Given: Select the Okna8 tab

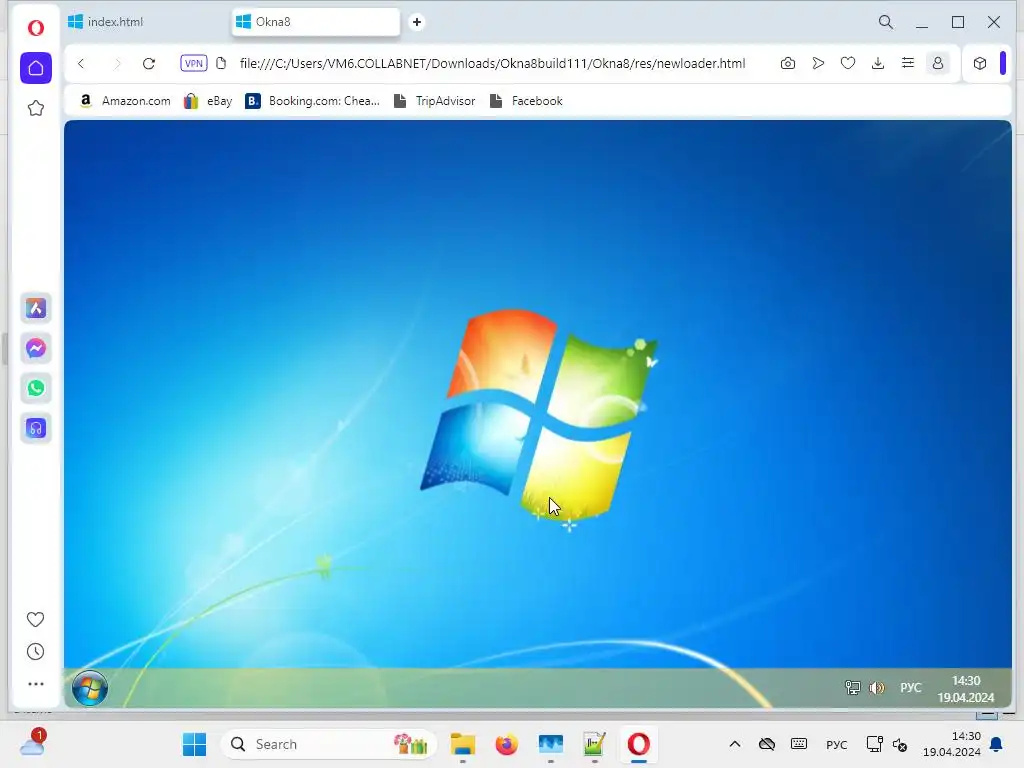Looking at the screenshot, I should click(x=315, y=22).
